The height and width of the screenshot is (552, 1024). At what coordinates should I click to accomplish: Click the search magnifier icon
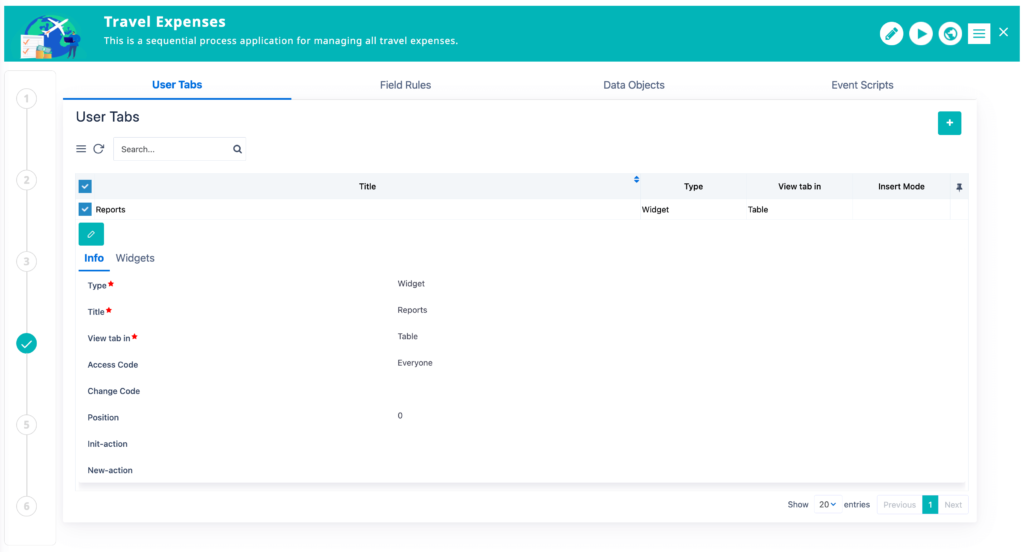[x=237, y=149]
